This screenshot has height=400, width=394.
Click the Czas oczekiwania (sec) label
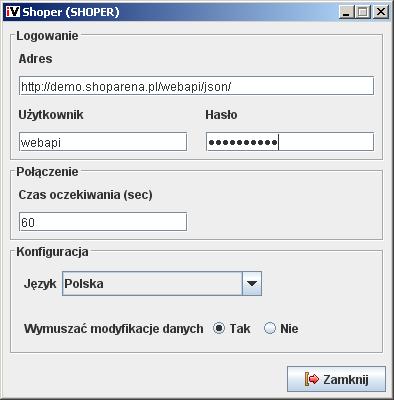tap(85, 195)
